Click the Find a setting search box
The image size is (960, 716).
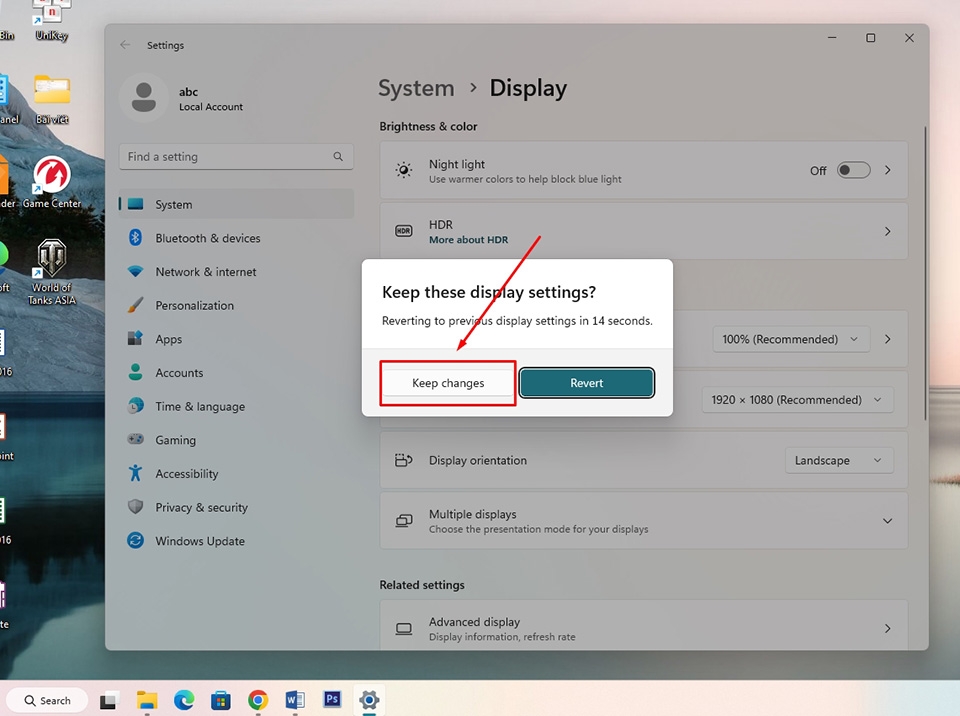(x=236, y=156)
